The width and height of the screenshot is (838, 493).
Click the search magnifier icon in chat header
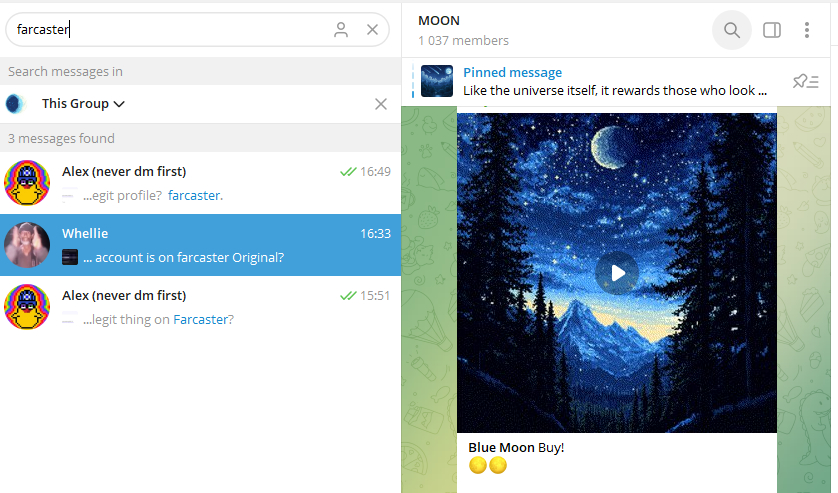tap(732, 30)
